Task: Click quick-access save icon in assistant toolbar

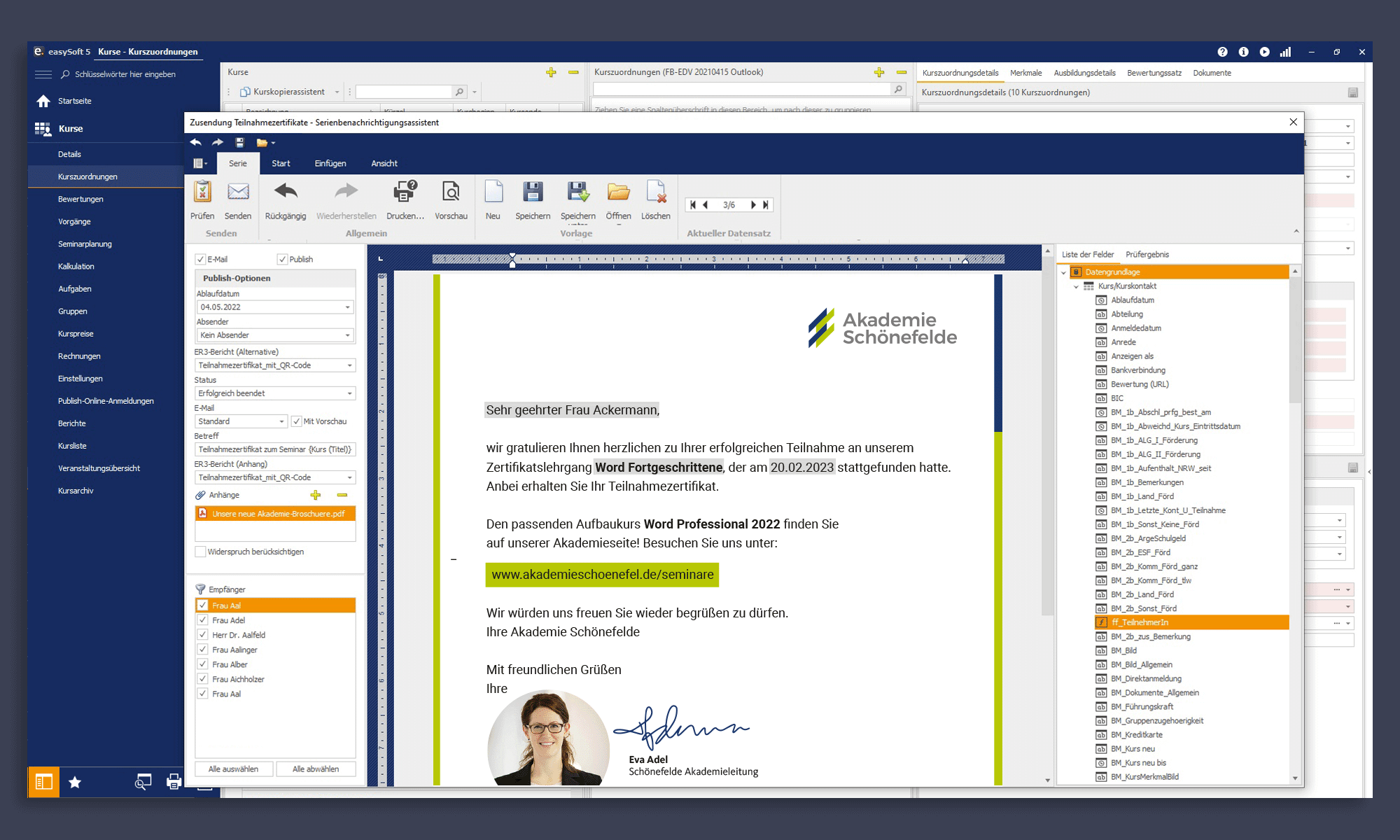Action: point(239,143)
